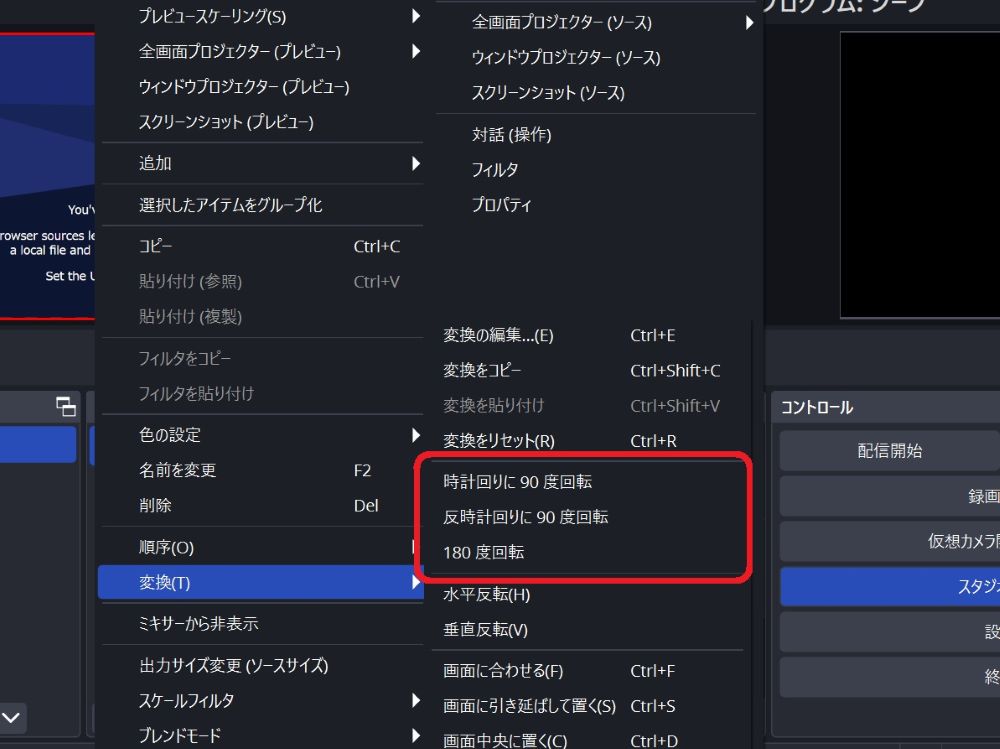
Task: Select 変換をリセット(R)
Action: click(588, 440)
